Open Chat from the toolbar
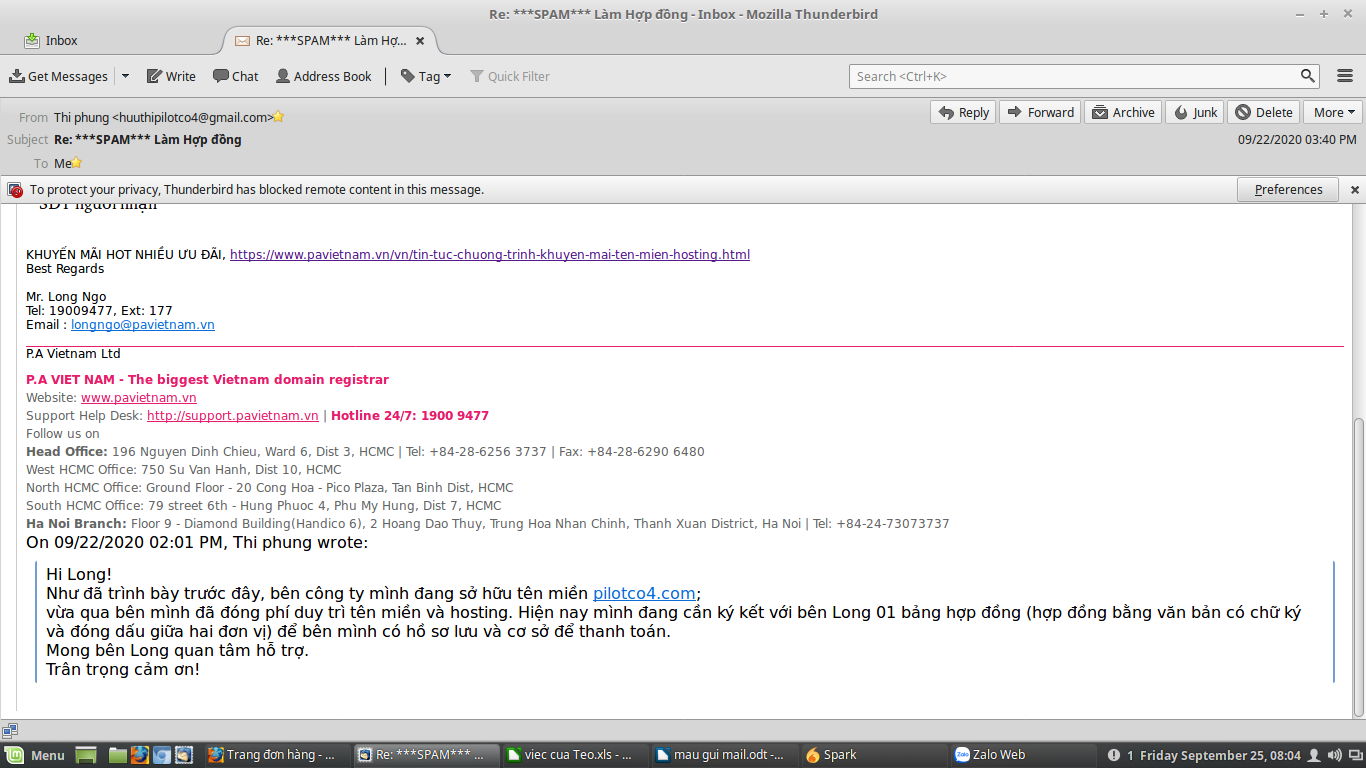This screenshot has height=768, width=1366. coord(236,76)
